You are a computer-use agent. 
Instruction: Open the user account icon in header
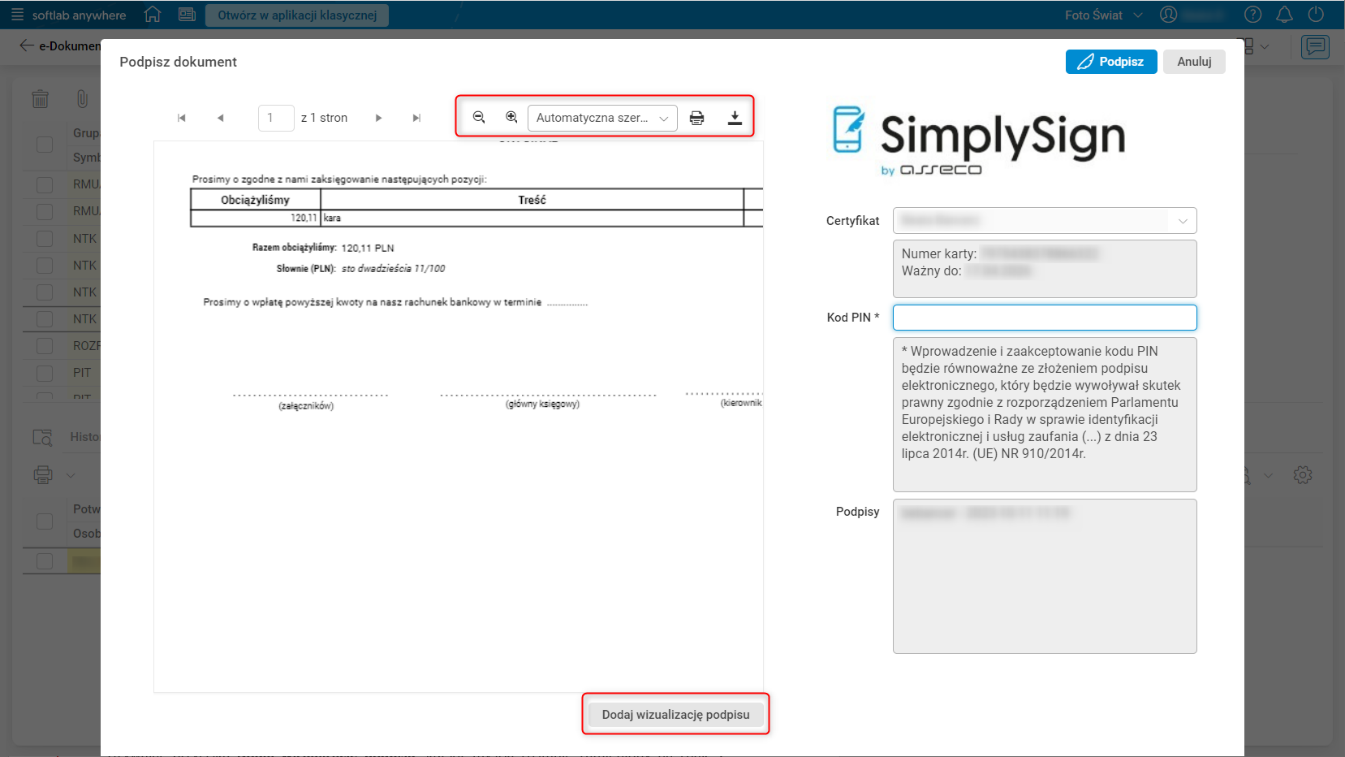pos(1169,15)
